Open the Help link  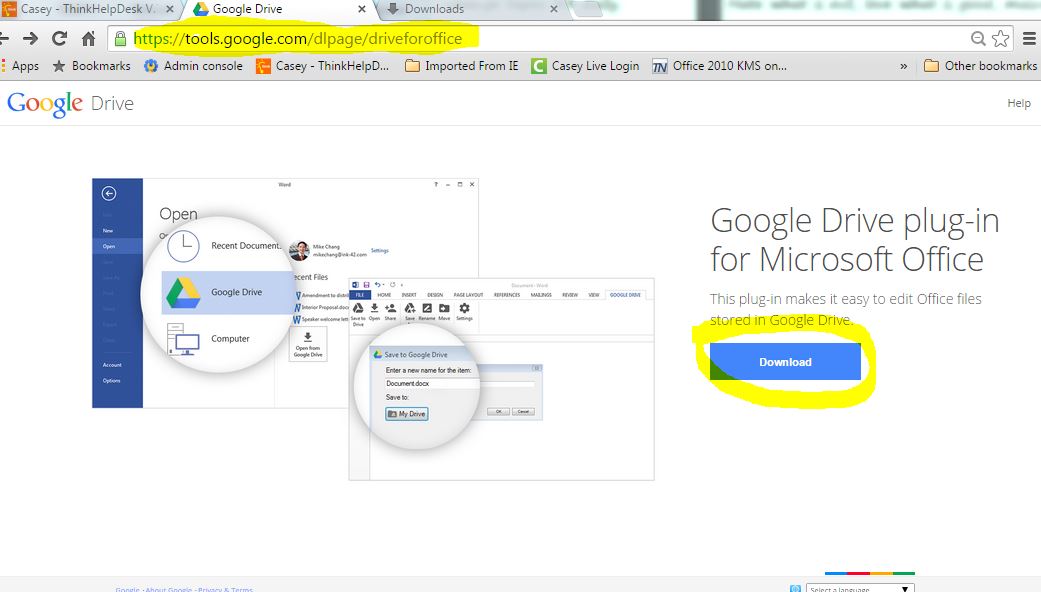(x=1019, y=103)
